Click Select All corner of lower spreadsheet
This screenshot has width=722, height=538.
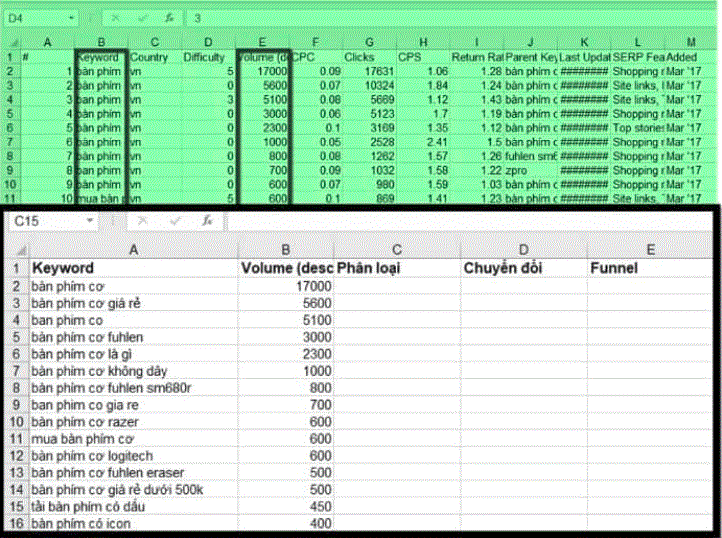pos(17,249)
